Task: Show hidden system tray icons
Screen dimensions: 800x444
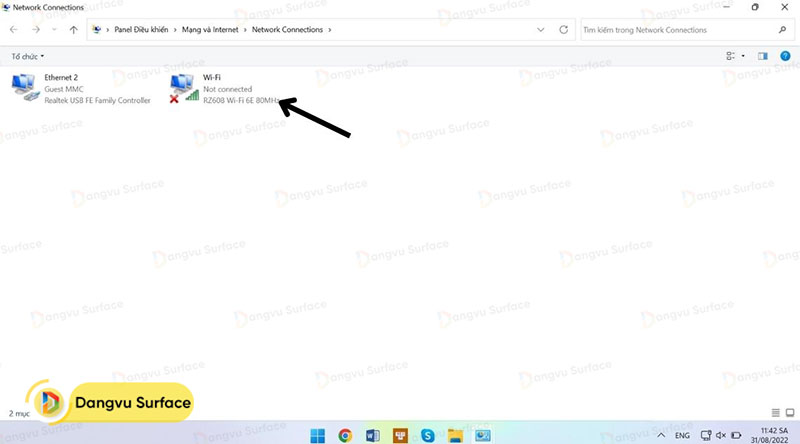Action: (x=661, y=435)
